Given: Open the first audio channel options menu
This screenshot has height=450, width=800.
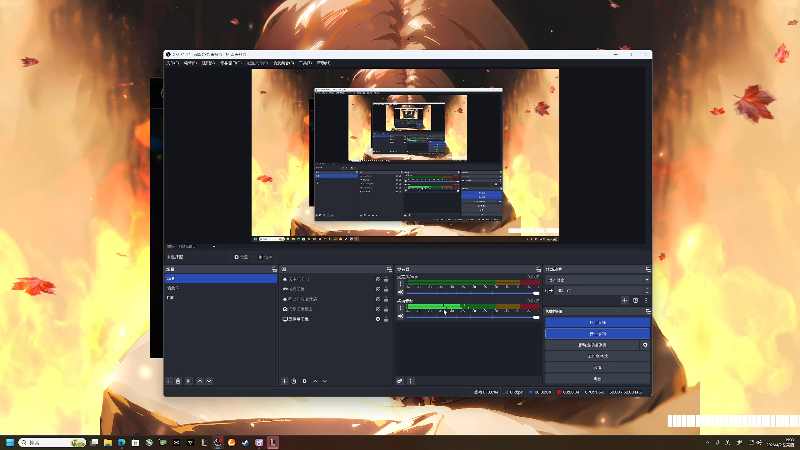Looking at the screenshot, I should pyautogui.click(x=400, y=282).
